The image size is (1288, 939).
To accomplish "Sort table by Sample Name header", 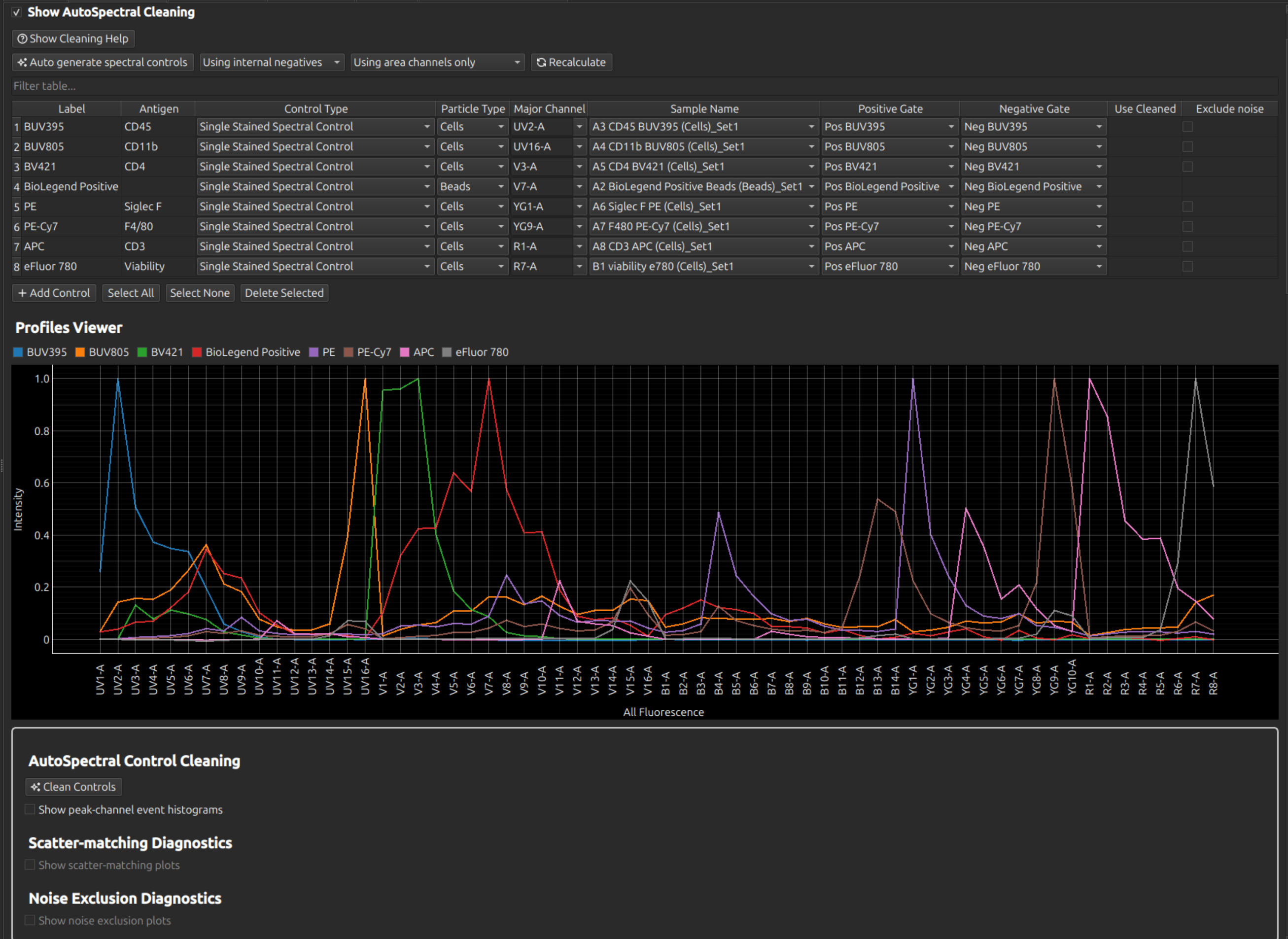I will coord(704,108).
